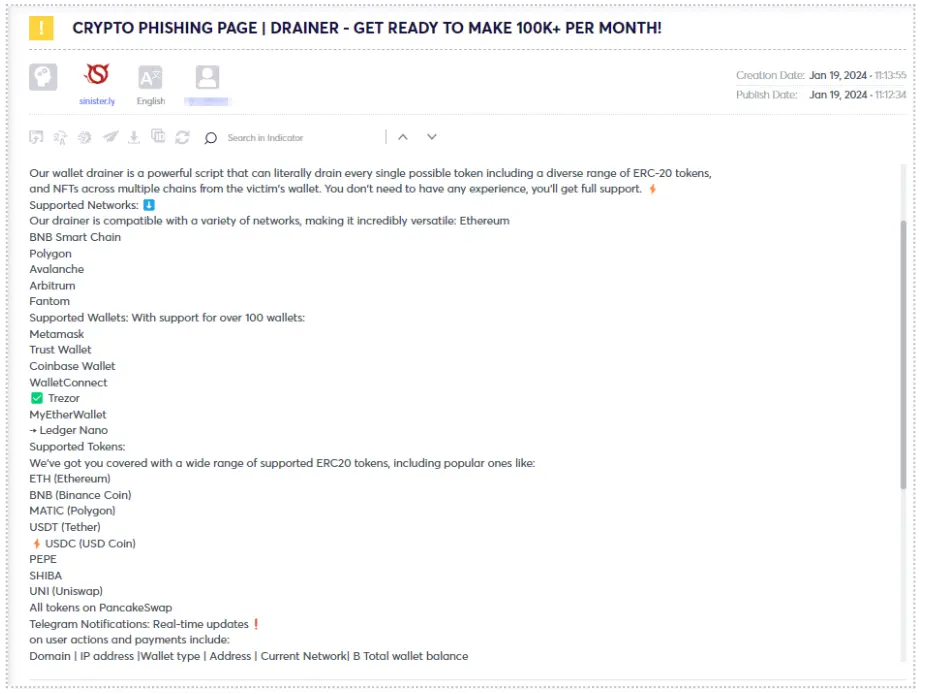The height and width of the screenshot is (694, 925).
Task: Click the grey user avatar icon
Action: [x=207, y=77]
